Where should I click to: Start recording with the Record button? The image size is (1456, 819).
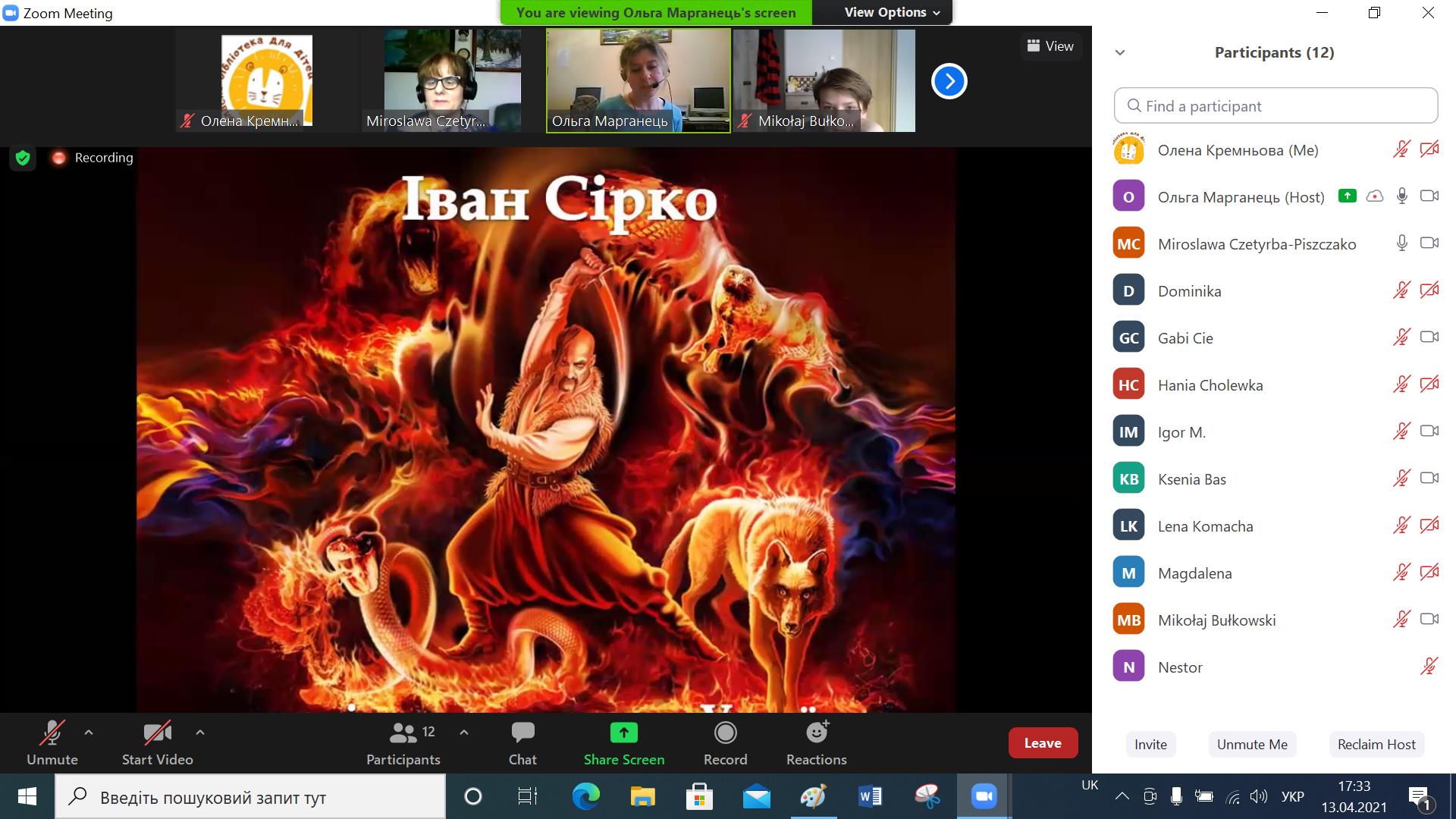point(726,743)
